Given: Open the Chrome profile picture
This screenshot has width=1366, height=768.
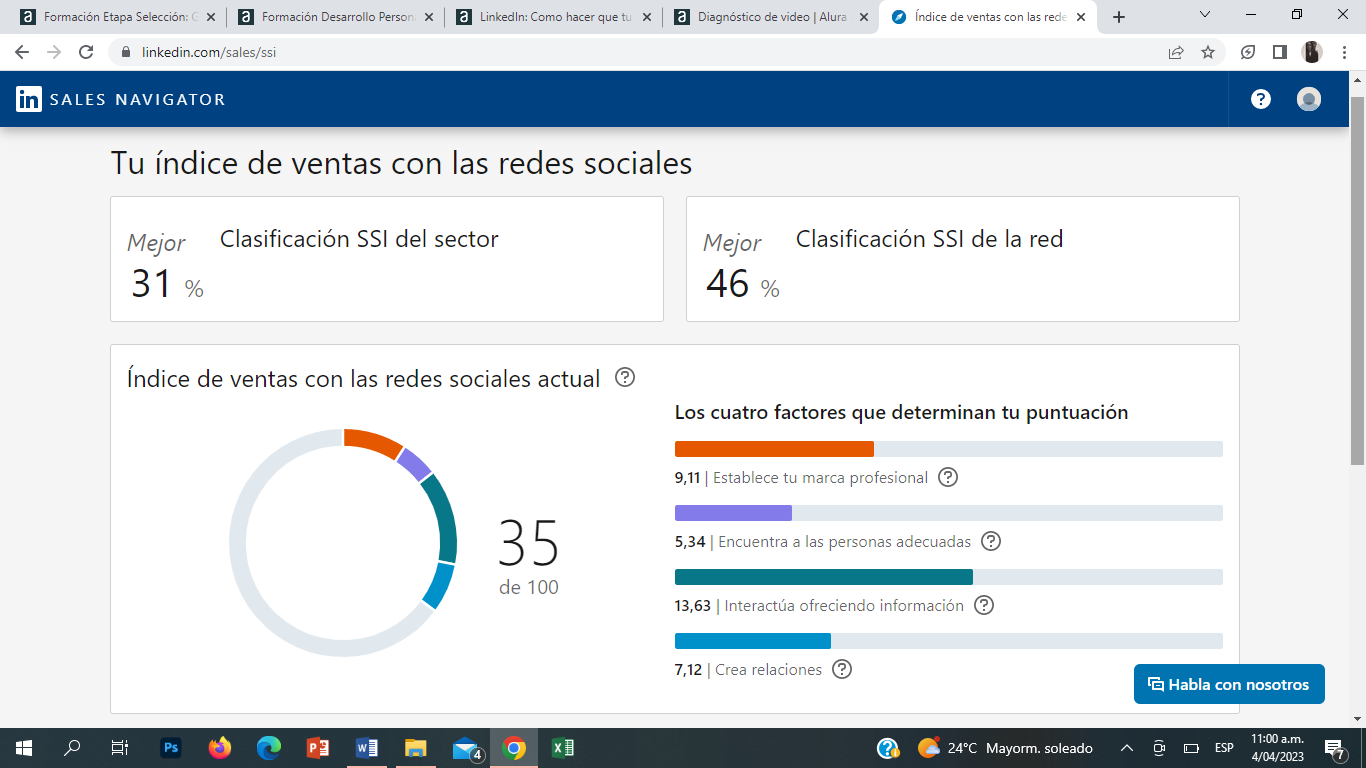Looking at the screenshot, I should click(x=1312, y=52).
